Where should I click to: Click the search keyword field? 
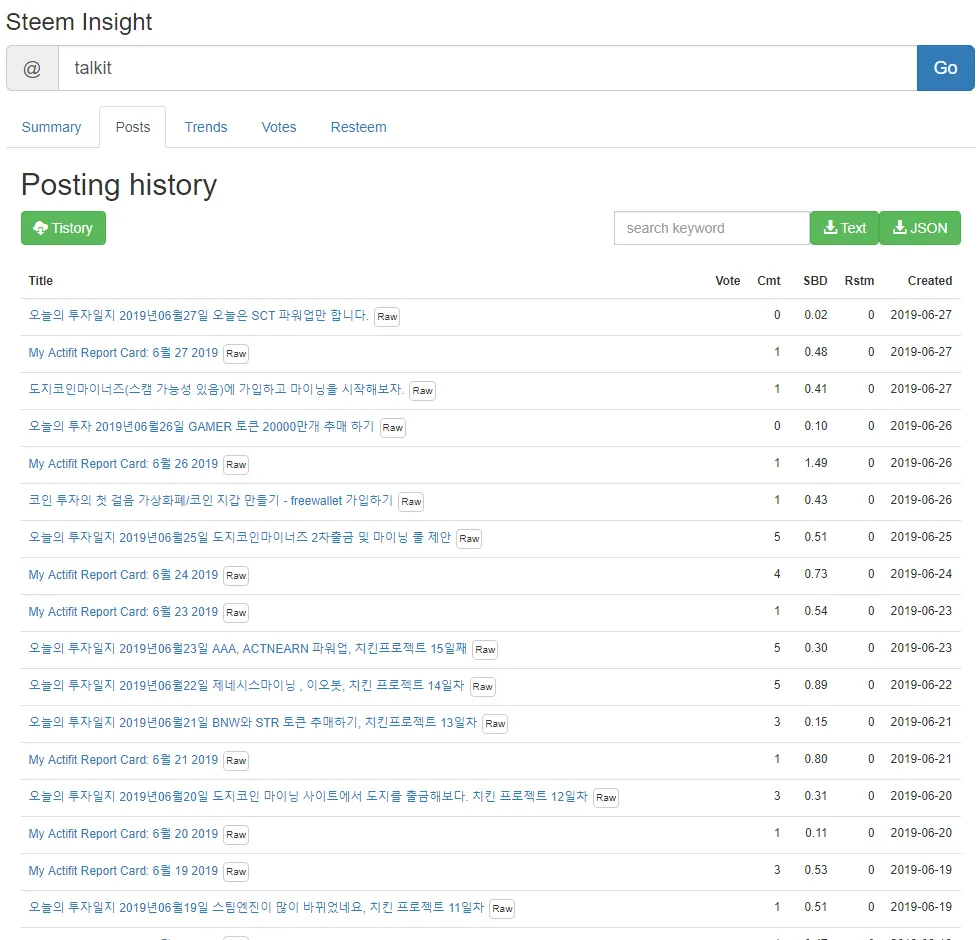(x=712, y=228)
